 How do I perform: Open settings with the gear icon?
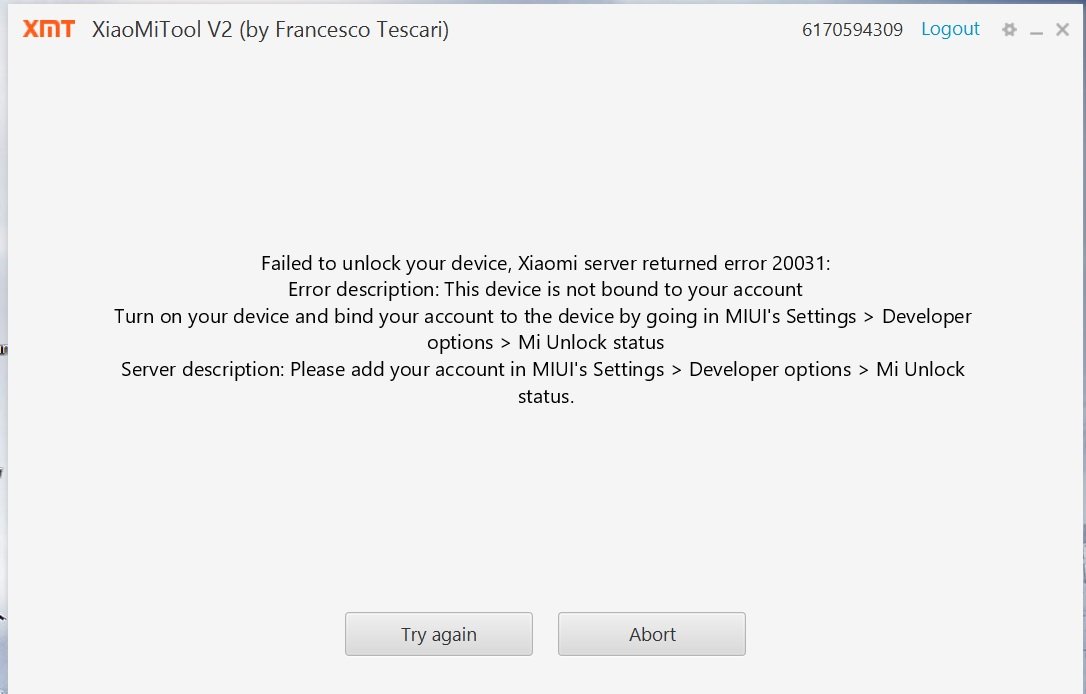1009,30
